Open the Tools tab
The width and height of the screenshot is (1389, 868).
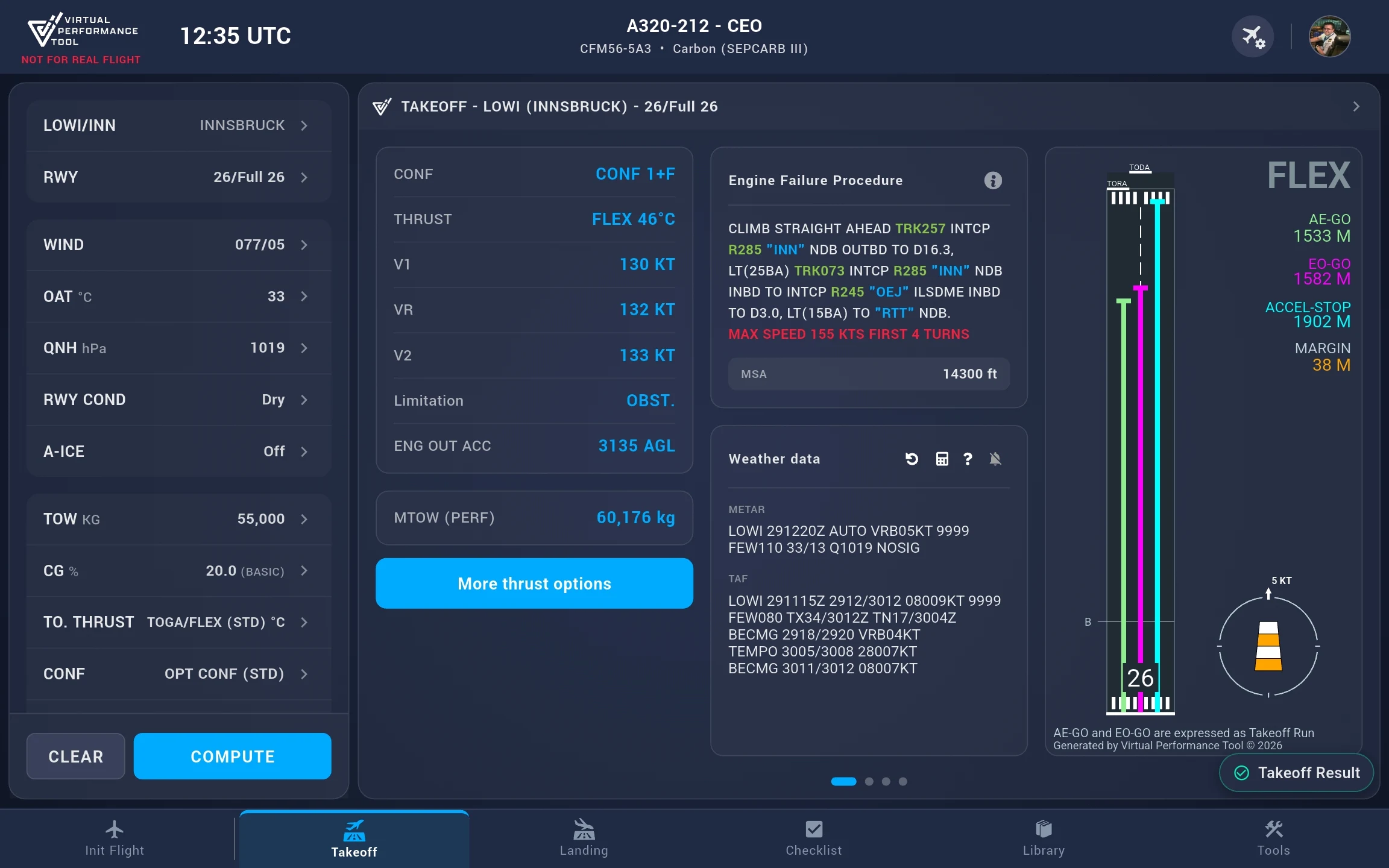tap(1273, 838)
